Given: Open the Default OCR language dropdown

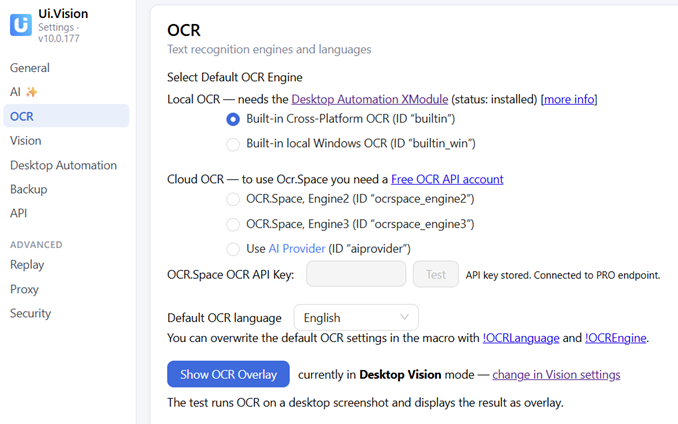Looking at the screenshot, I should pyautogui.click(x=356, y=318).
